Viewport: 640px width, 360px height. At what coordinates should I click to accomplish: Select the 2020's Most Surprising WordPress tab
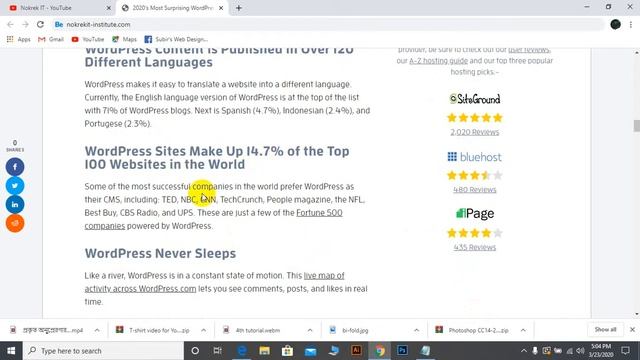(171, 8)
